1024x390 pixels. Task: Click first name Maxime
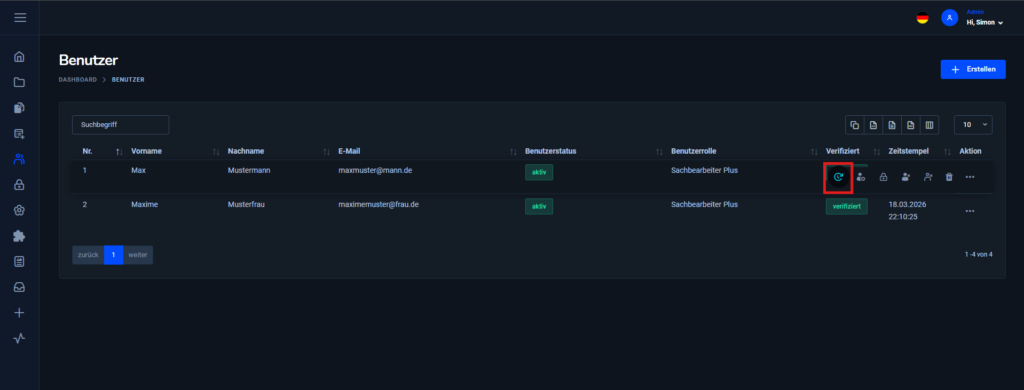click(144, 204)
